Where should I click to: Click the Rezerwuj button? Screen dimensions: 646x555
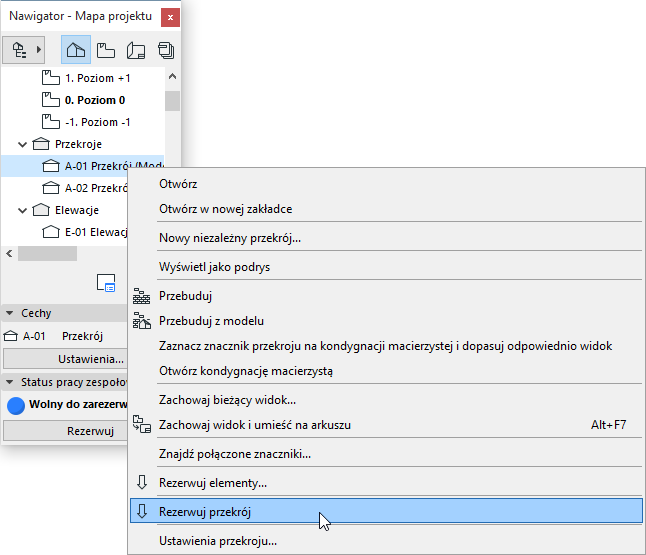(x=65, y=431)
